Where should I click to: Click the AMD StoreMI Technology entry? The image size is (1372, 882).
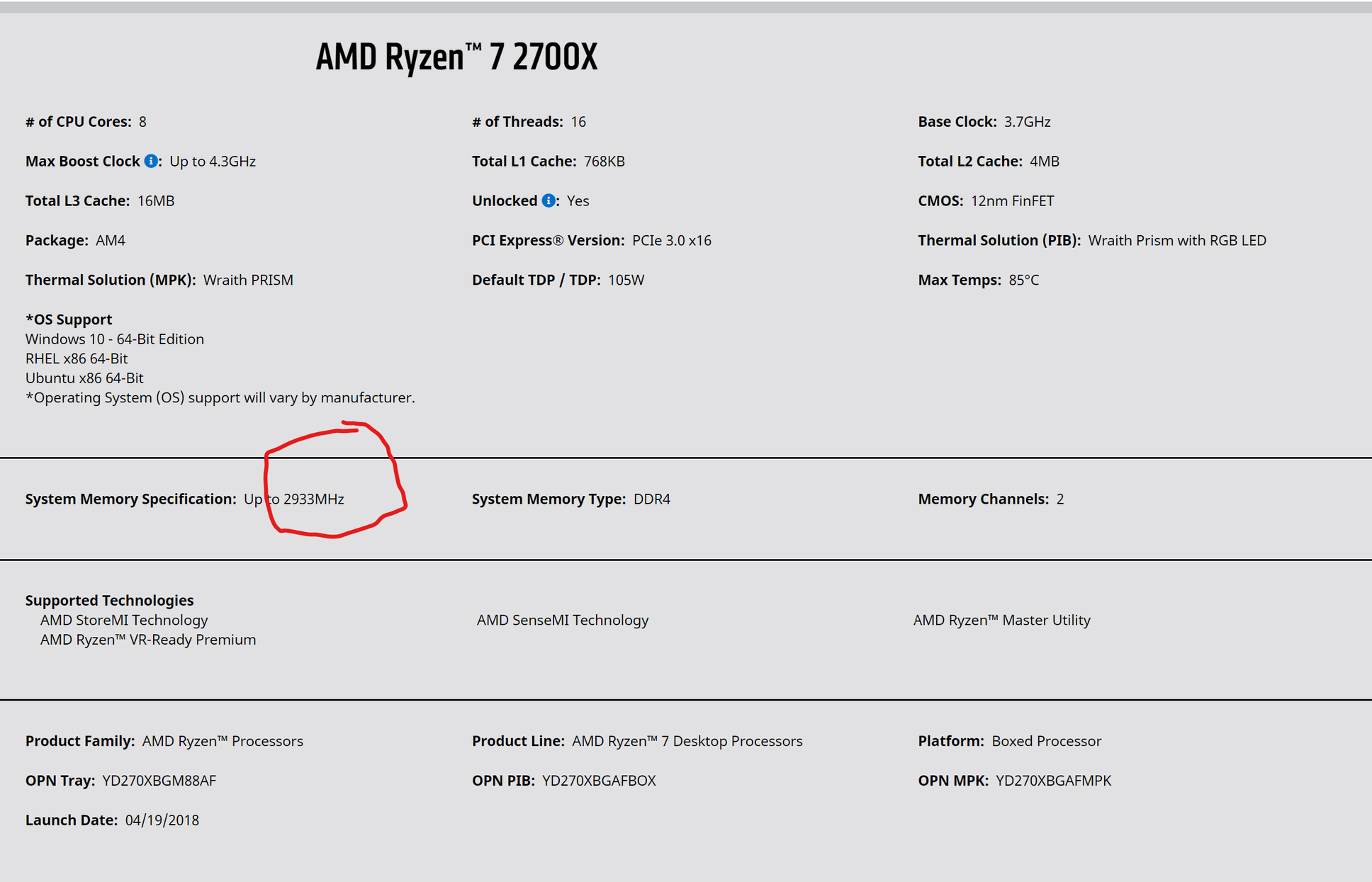pyautogui.click(x=124, y=620)
